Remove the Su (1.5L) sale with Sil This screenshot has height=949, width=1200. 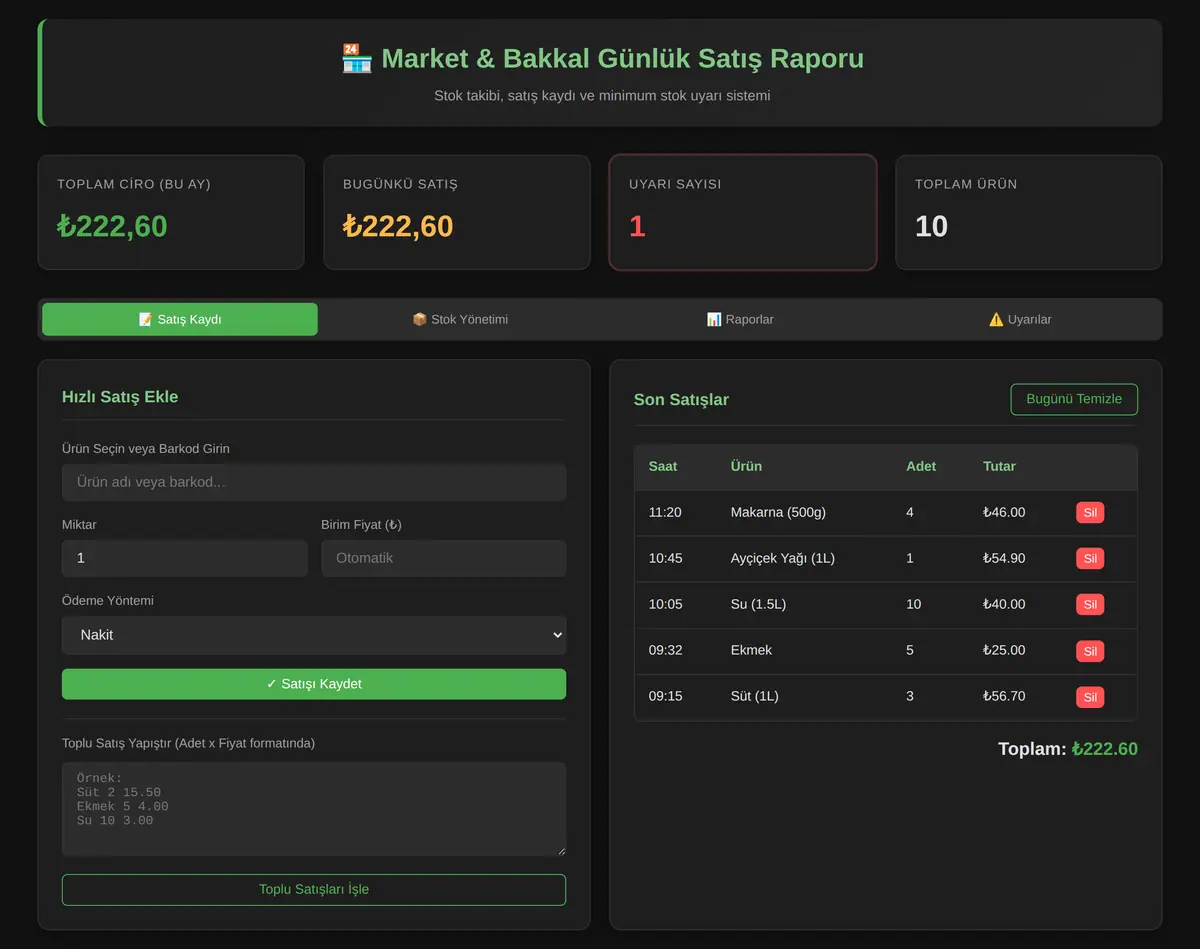point(1090,605)
